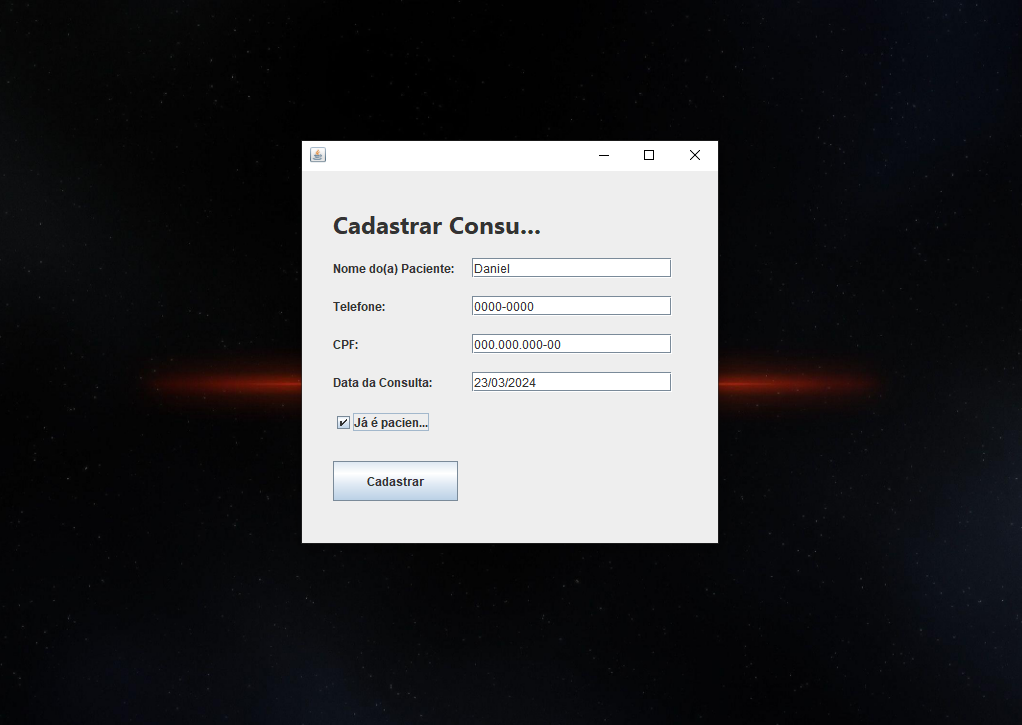Click the consultation date field 23/03/2024

[570, 382]
